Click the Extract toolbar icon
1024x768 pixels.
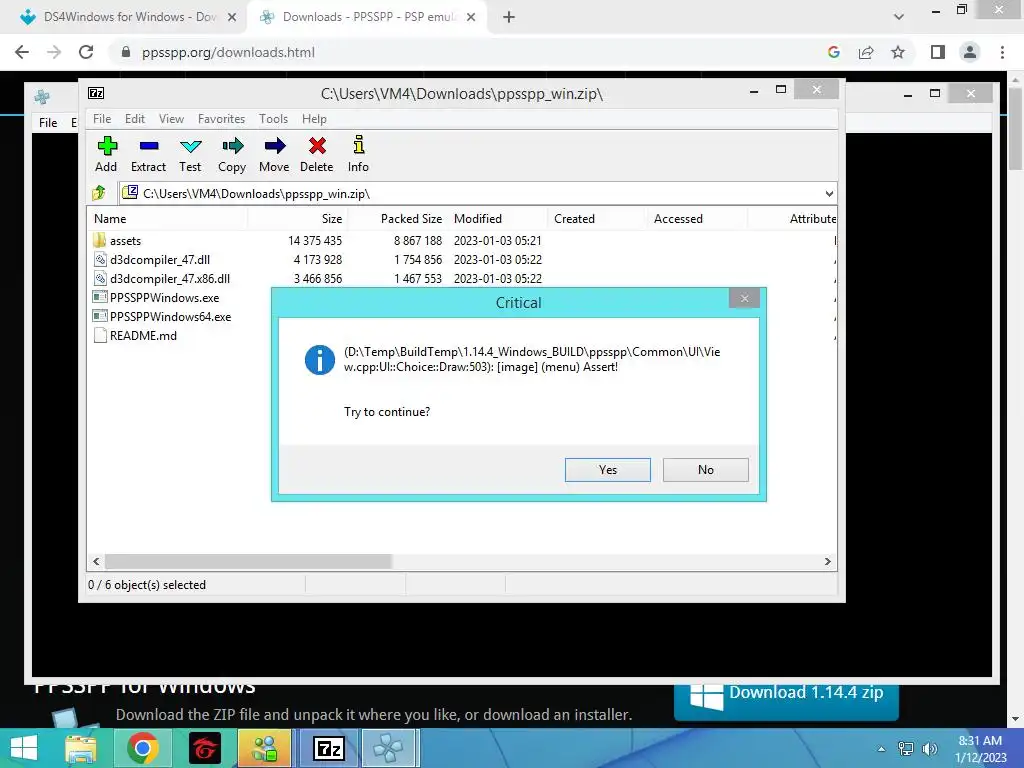coord(149,146)
